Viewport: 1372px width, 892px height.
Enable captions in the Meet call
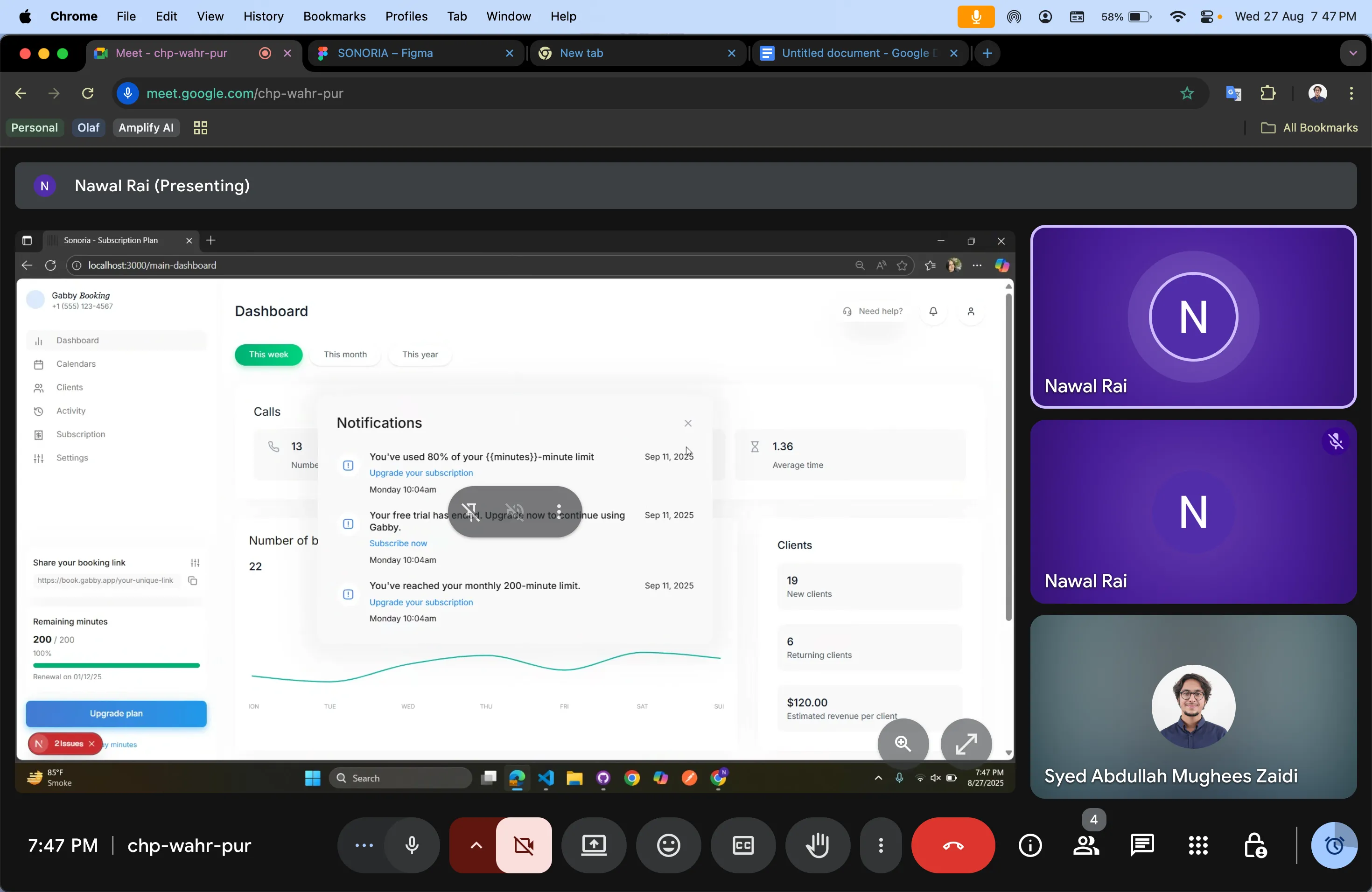[742, 845]
